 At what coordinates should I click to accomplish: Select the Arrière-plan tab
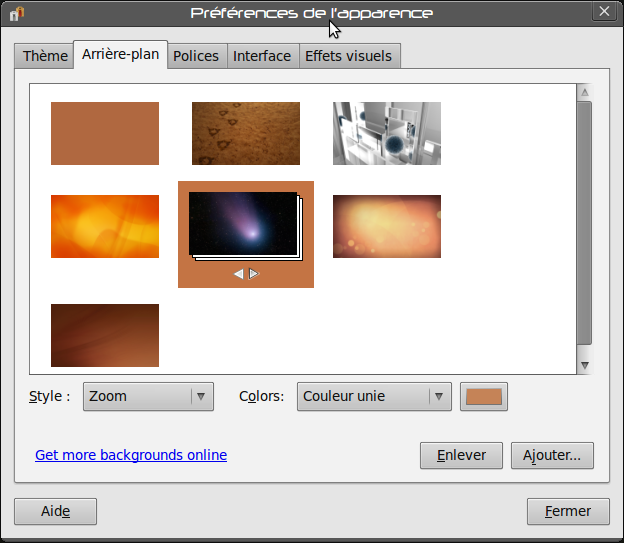tap(121, 54)
